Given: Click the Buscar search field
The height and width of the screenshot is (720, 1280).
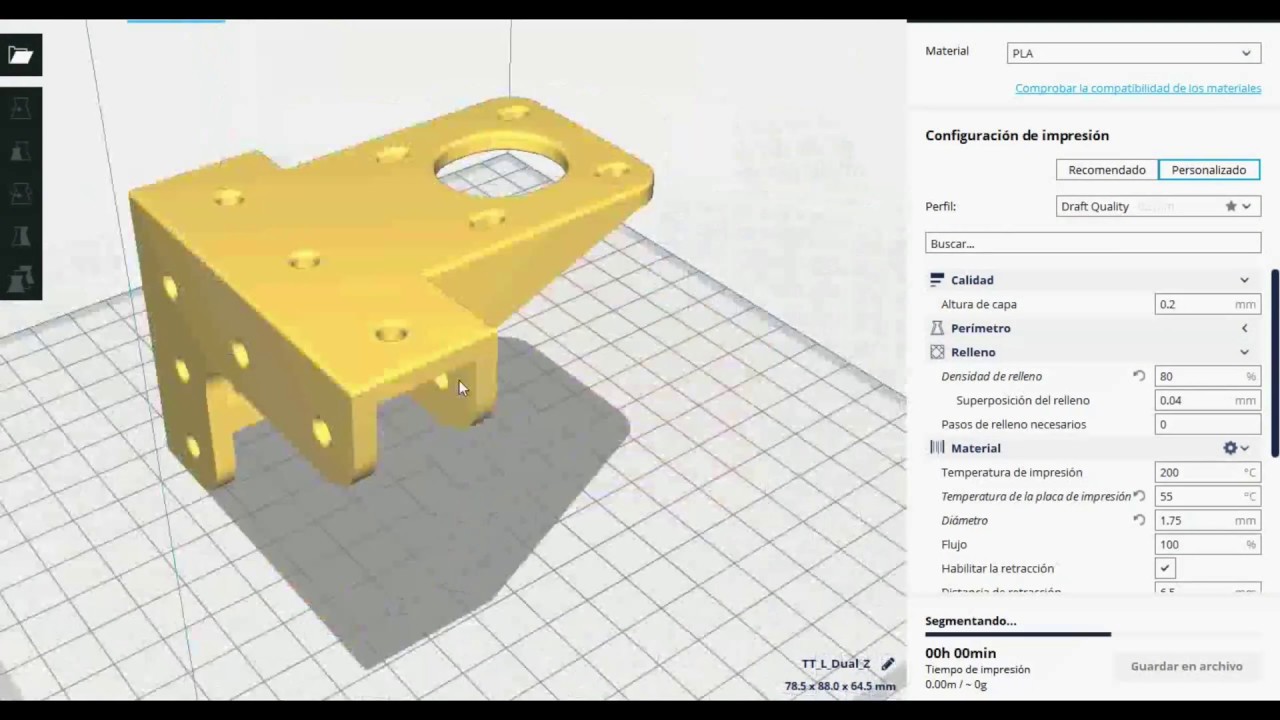Looking at the screenshot, I should tap(1093, 243).
